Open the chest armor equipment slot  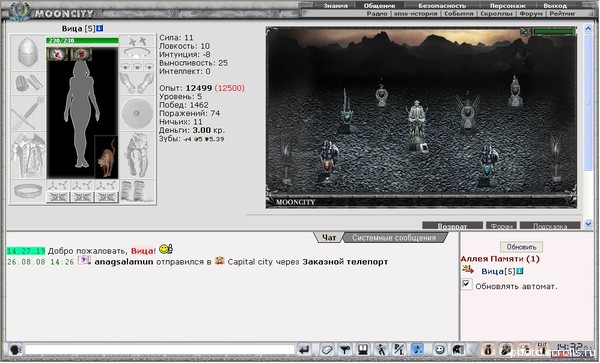[28, 155]
